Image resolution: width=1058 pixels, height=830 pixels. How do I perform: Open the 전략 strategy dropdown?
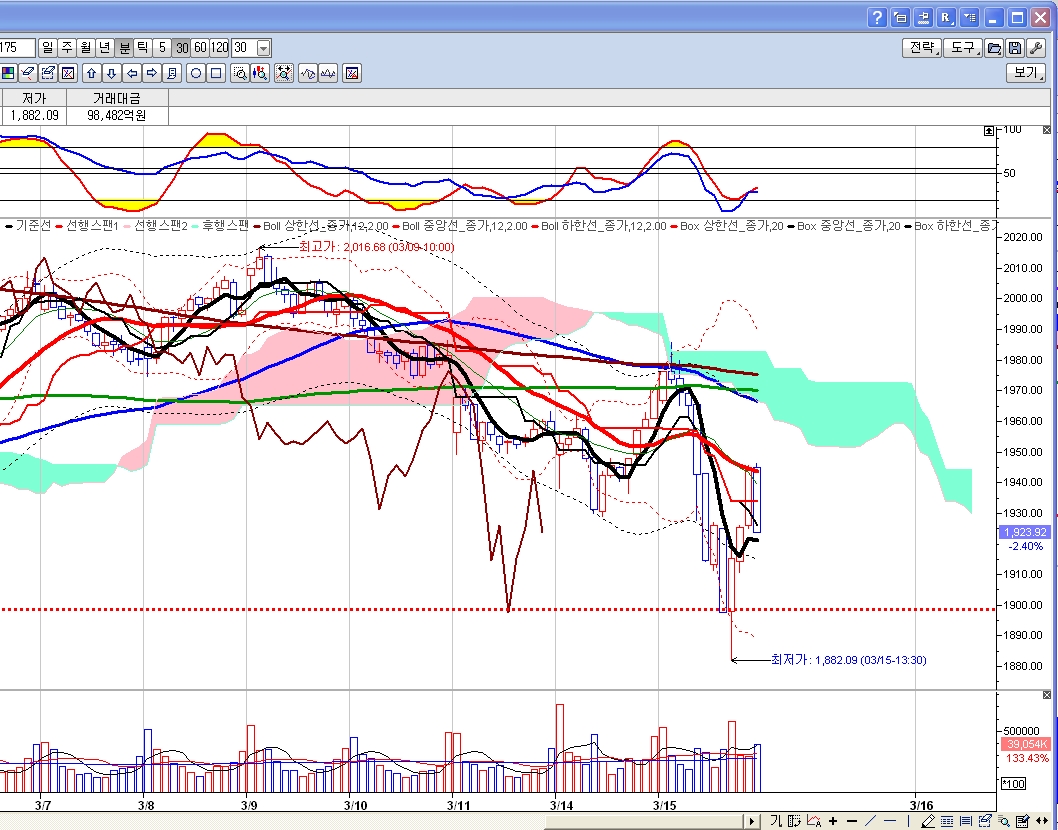click(x=921, y=48)
